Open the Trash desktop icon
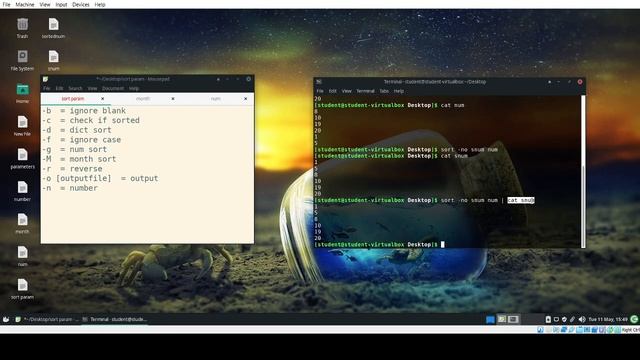This screenshot has height=360, width=640. tap(22, 28)
